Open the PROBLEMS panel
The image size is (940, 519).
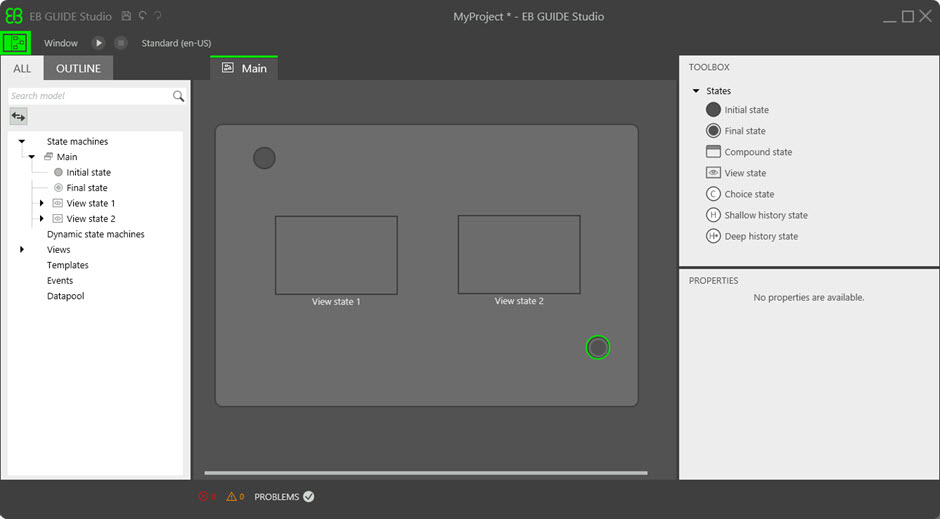[x=284, y=497]
